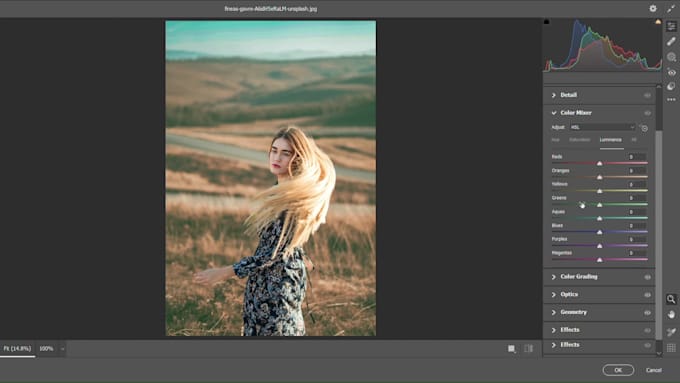The height and width of the screenshot is (383, 680).
Task: Select the Hand pan tool
Action: click(x=671, y=314)
